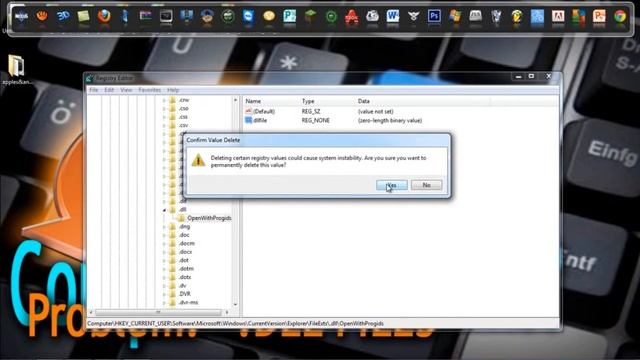Select the OpenWithProgids key in tree
The width and height of the screenshot is (640, 360).
(209, 218)
